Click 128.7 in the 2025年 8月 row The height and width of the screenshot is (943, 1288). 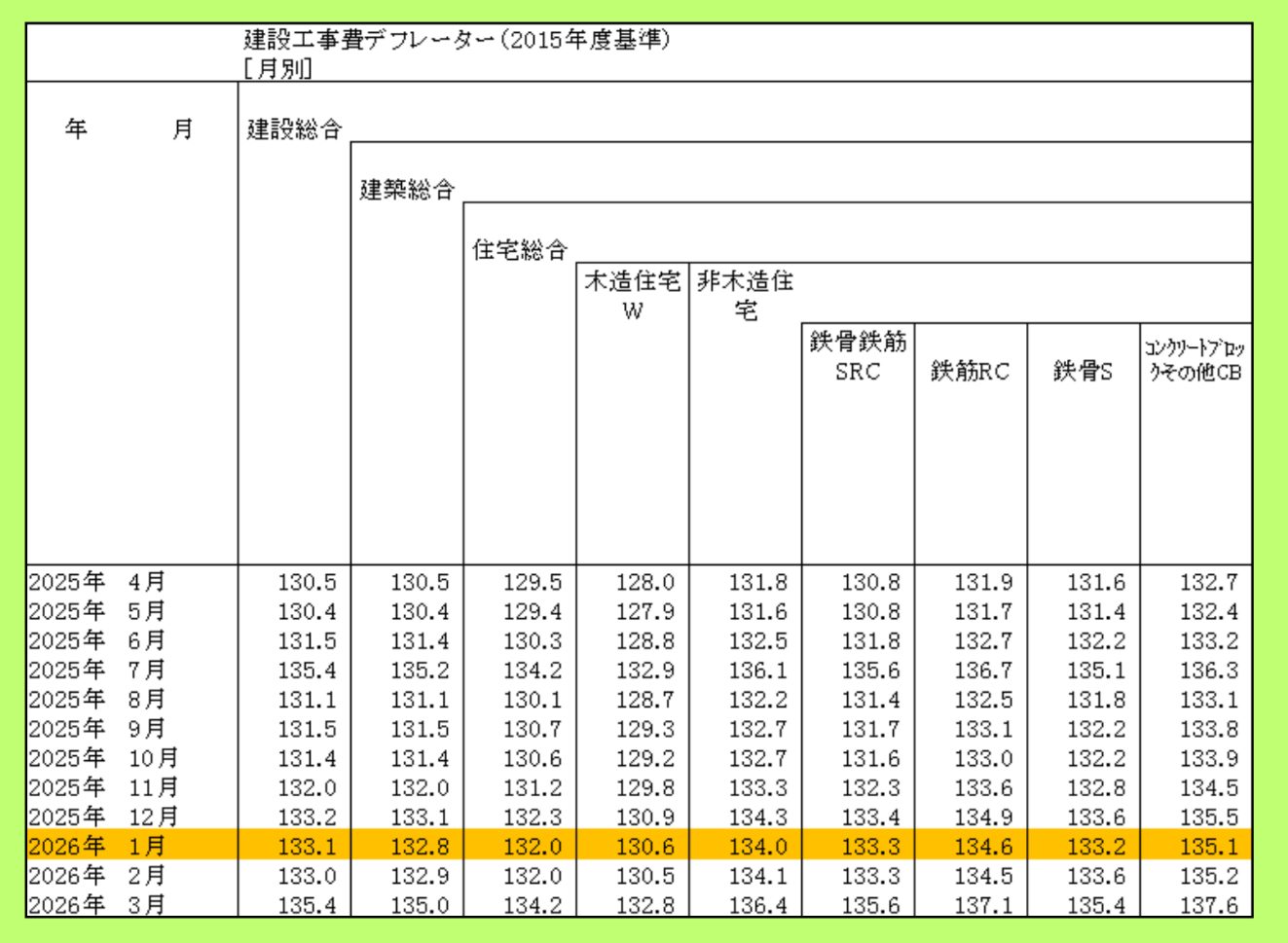(644, 700)
